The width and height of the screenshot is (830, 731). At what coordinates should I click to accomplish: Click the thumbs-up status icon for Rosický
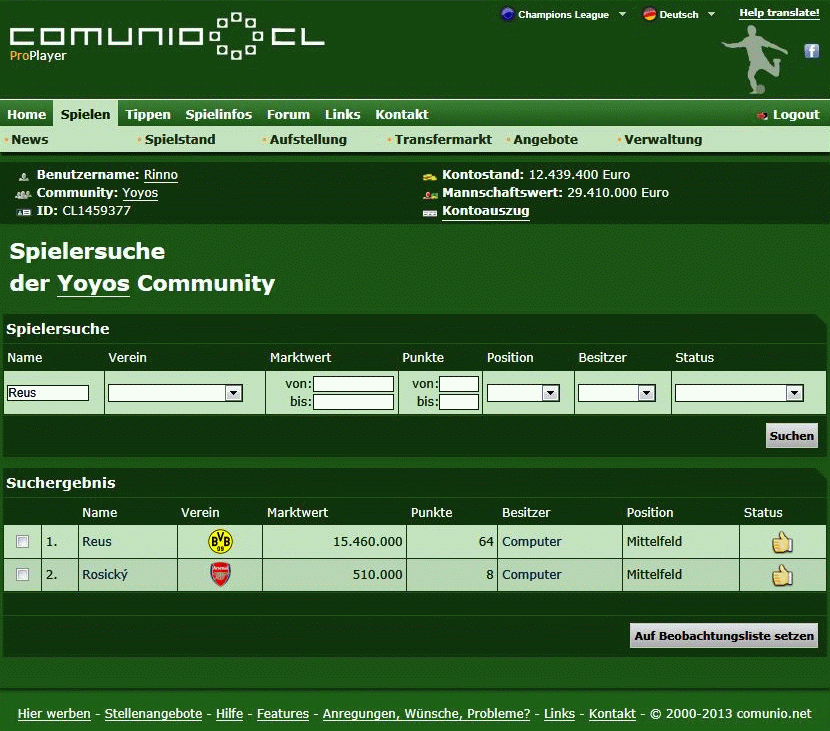point(781,575)
